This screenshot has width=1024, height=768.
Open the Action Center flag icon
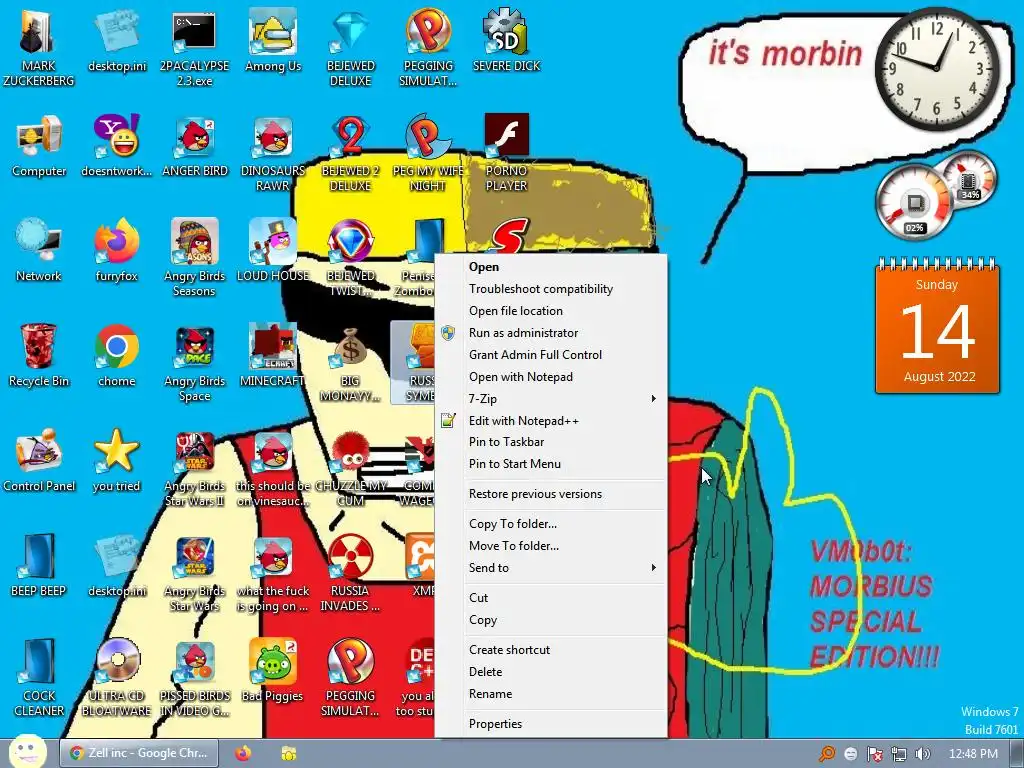(x=874, y=754)
